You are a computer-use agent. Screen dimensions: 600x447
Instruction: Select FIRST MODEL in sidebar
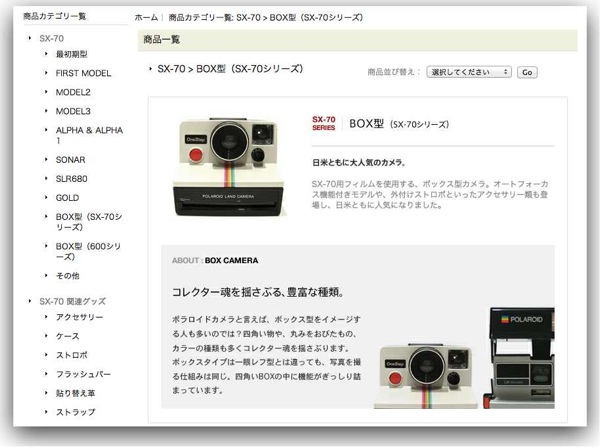click(83, 73)
